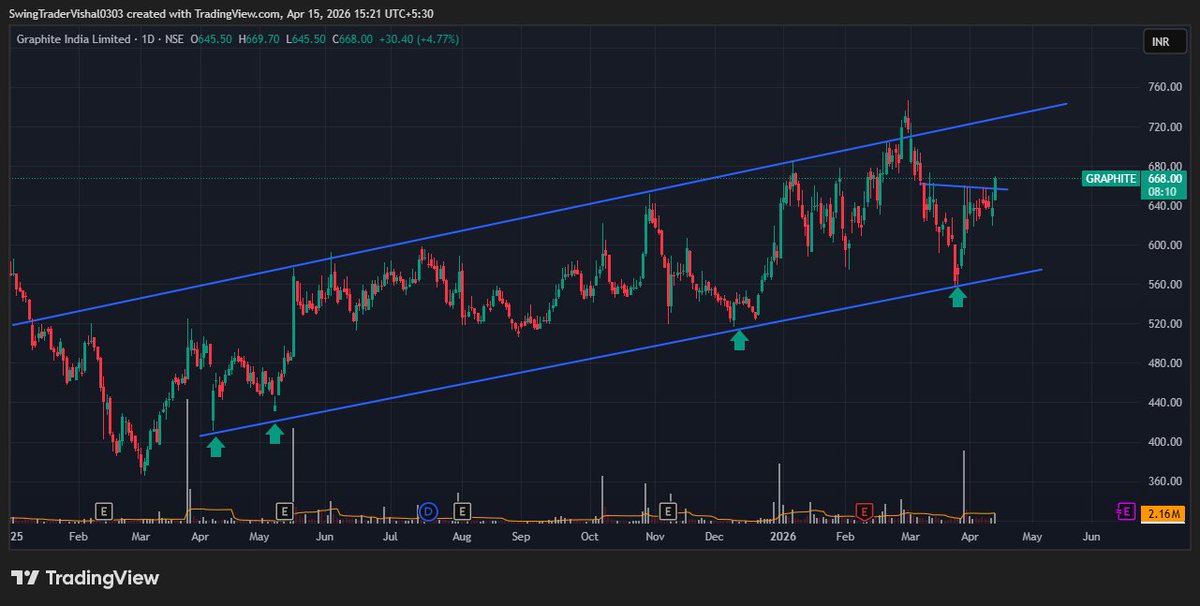Click the 600.00 price axis label
The image size is (1200, 606).
[1163, 245]
